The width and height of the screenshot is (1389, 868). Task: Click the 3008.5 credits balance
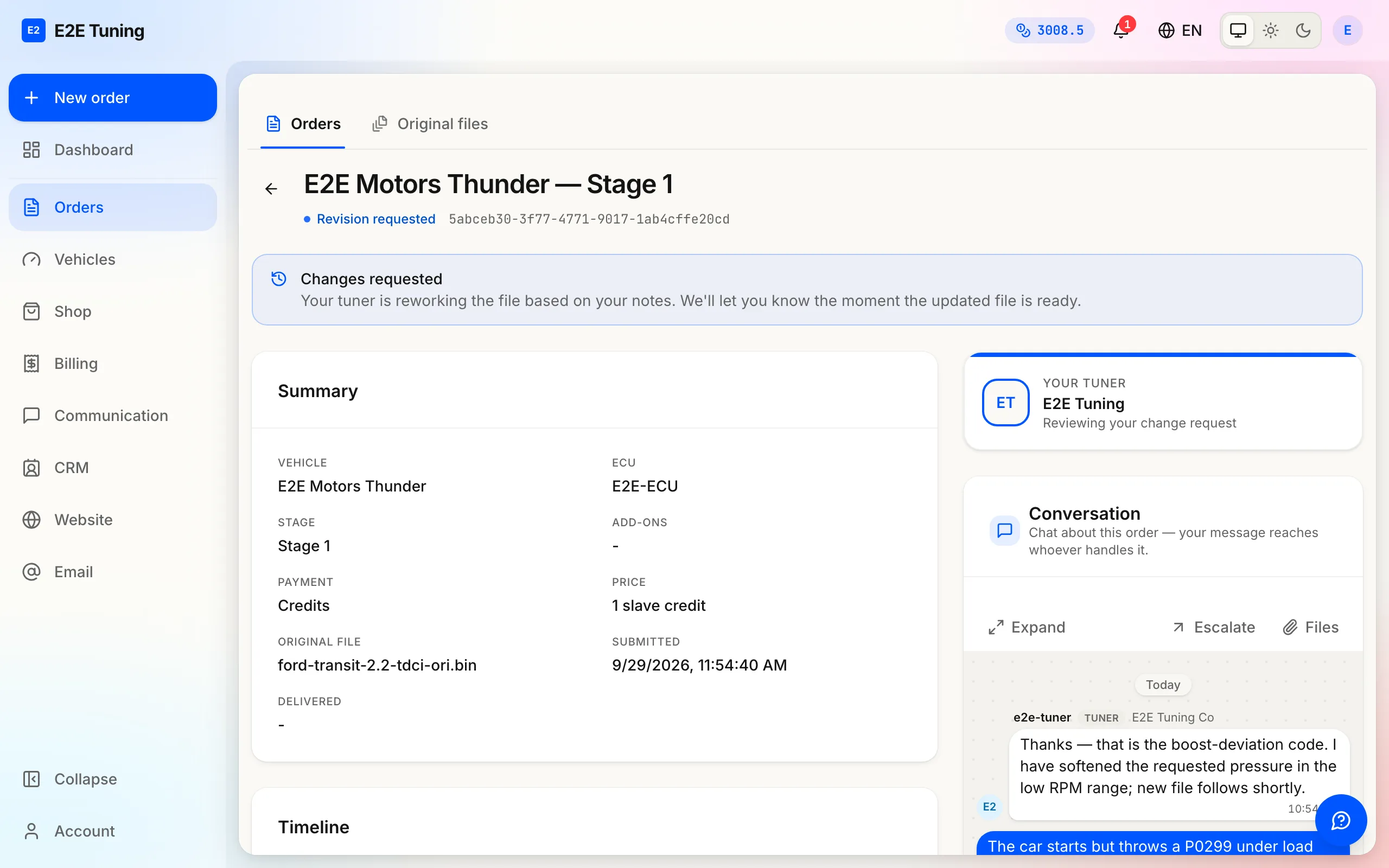tap(1050, 30)
